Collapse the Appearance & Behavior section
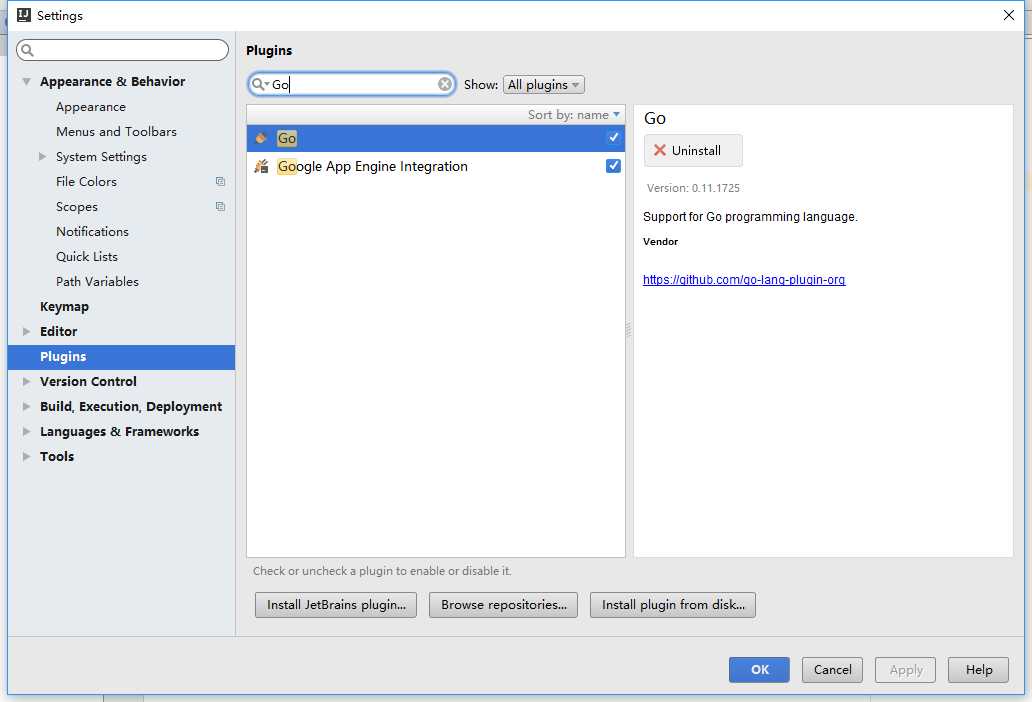Screen dimensions: 1032x702 (x=26, y=82)
